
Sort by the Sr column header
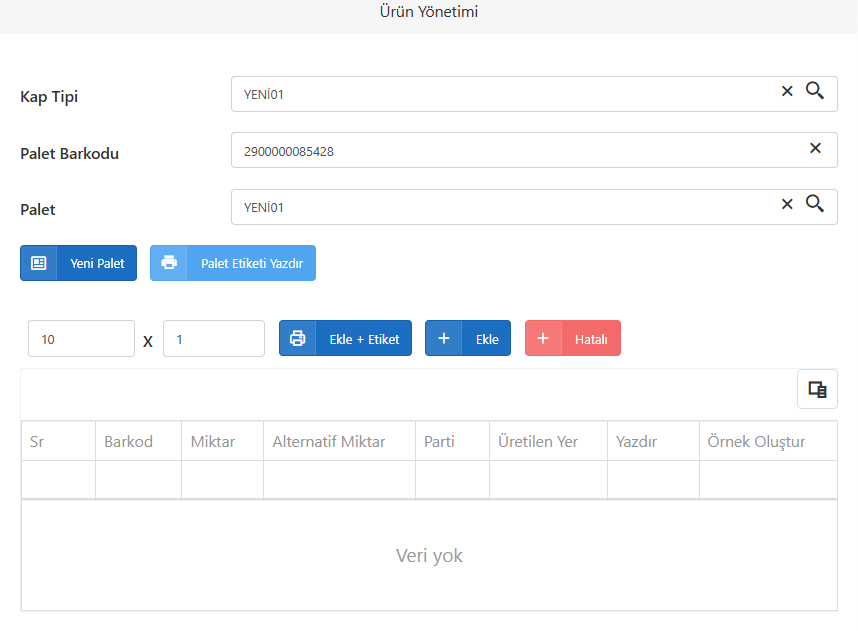click(59, 441)
